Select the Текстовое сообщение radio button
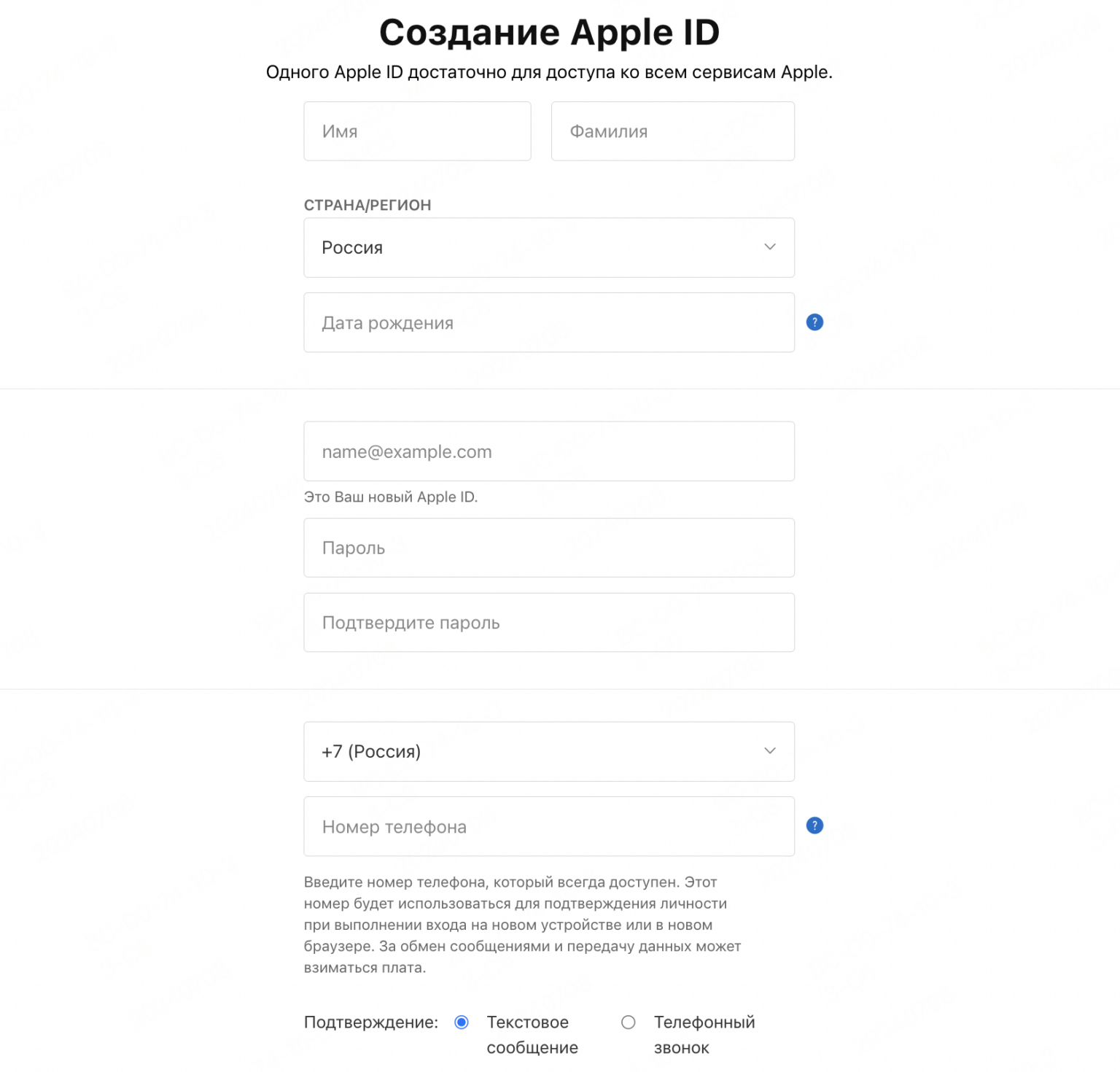 [462, 1022]
